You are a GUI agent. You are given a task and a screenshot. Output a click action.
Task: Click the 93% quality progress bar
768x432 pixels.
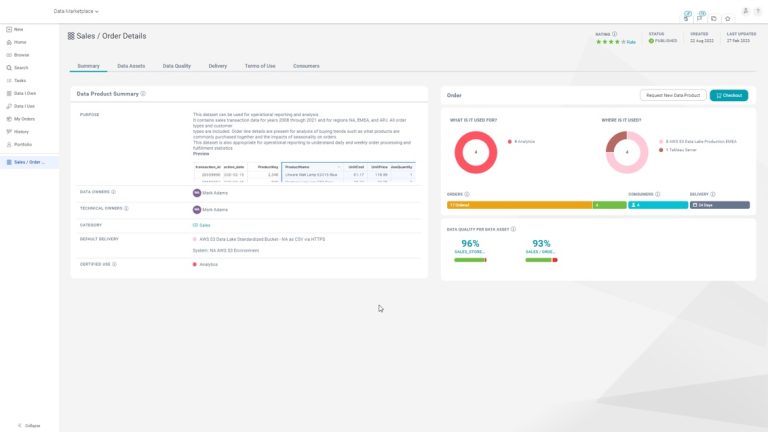click(x=541, y=260)
